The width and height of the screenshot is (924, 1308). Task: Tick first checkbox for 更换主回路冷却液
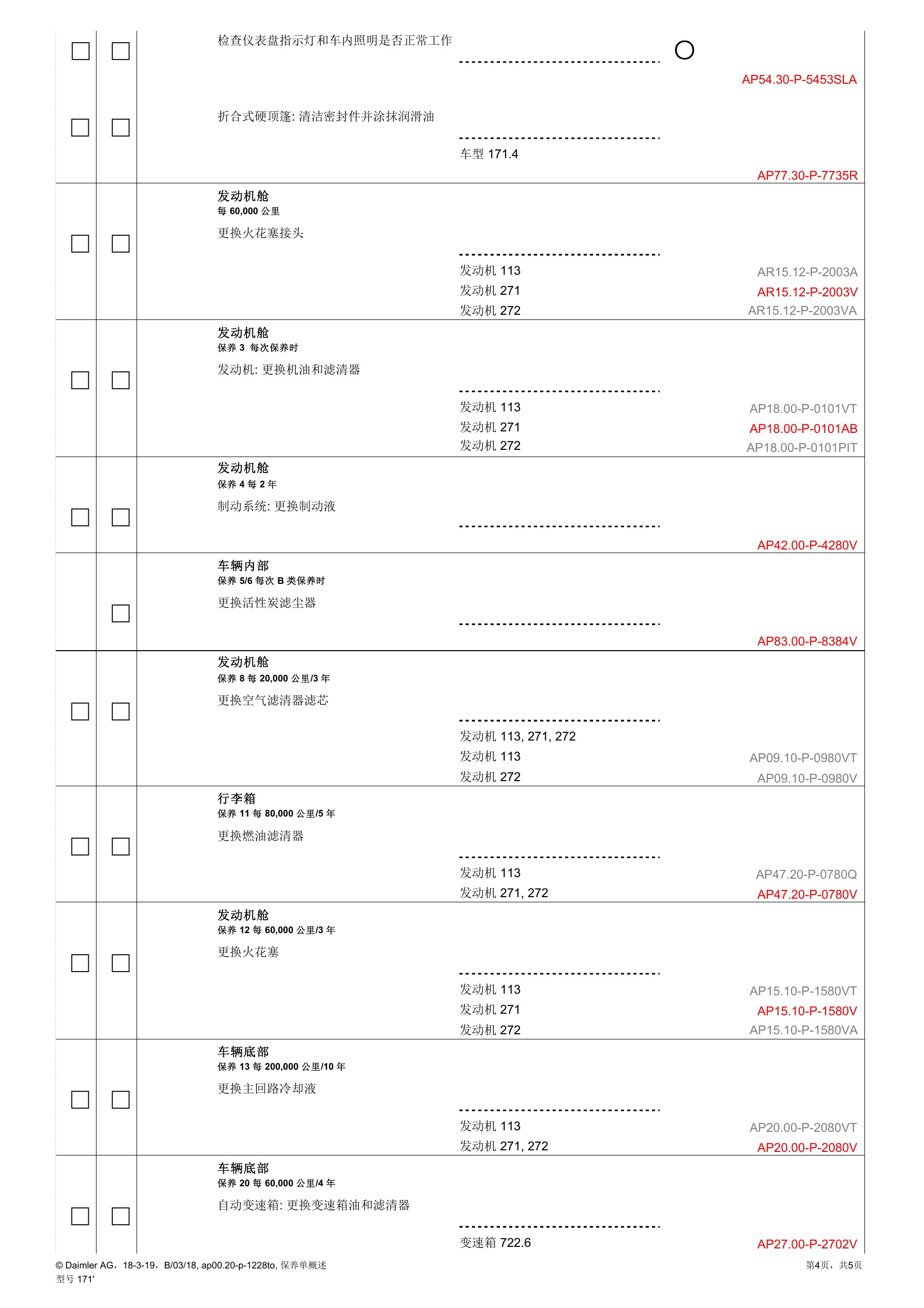[80, 1100]
